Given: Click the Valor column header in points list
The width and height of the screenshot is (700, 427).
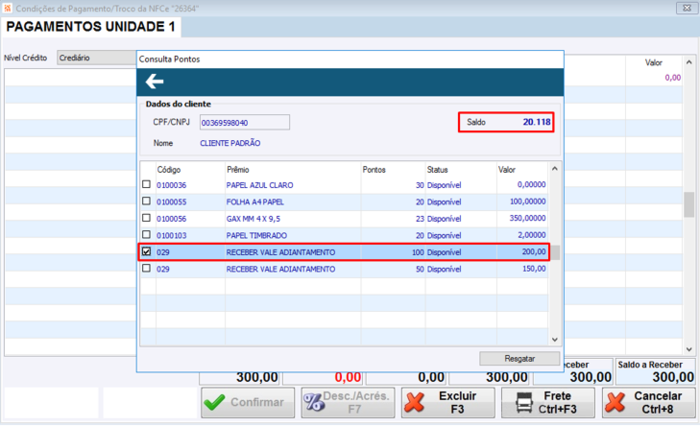Looking at the screenshot, I should point(507,170).
